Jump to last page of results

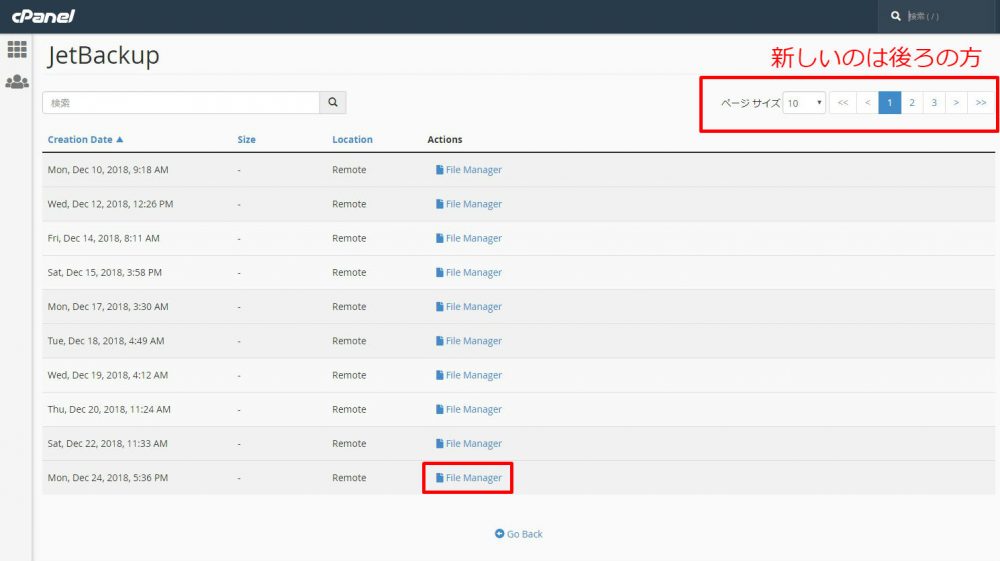(981, 102)
